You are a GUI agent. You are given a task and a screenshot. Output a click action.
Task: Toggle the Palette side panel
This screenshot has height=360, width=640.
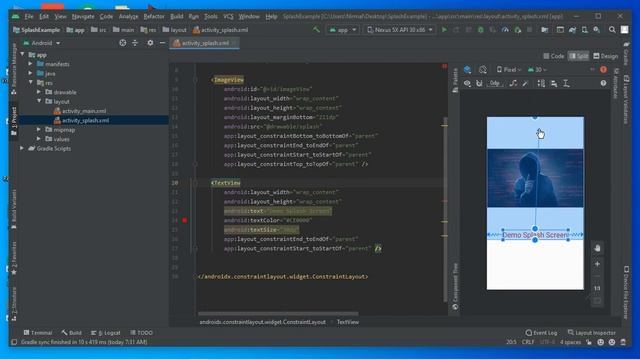click(455, 81)
